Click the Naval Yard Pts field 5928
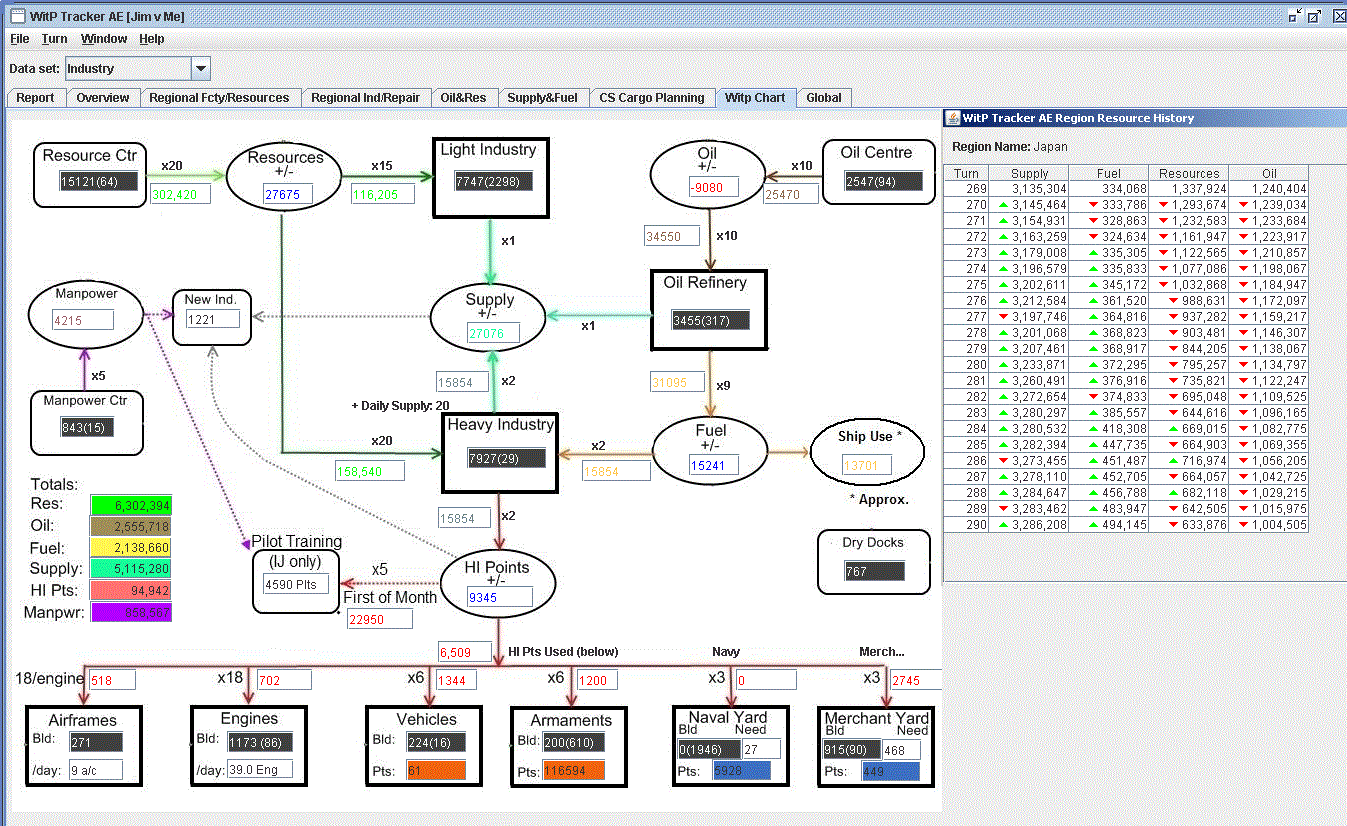The width and height of the screenshot is (1347, 826). click(x=741, y=771)
